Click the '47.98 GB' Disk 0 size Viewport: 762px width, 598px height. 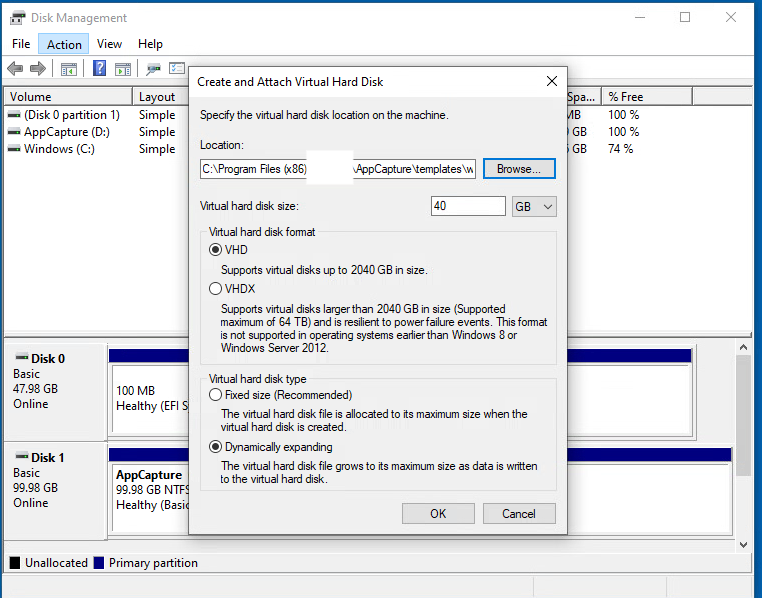35,389
